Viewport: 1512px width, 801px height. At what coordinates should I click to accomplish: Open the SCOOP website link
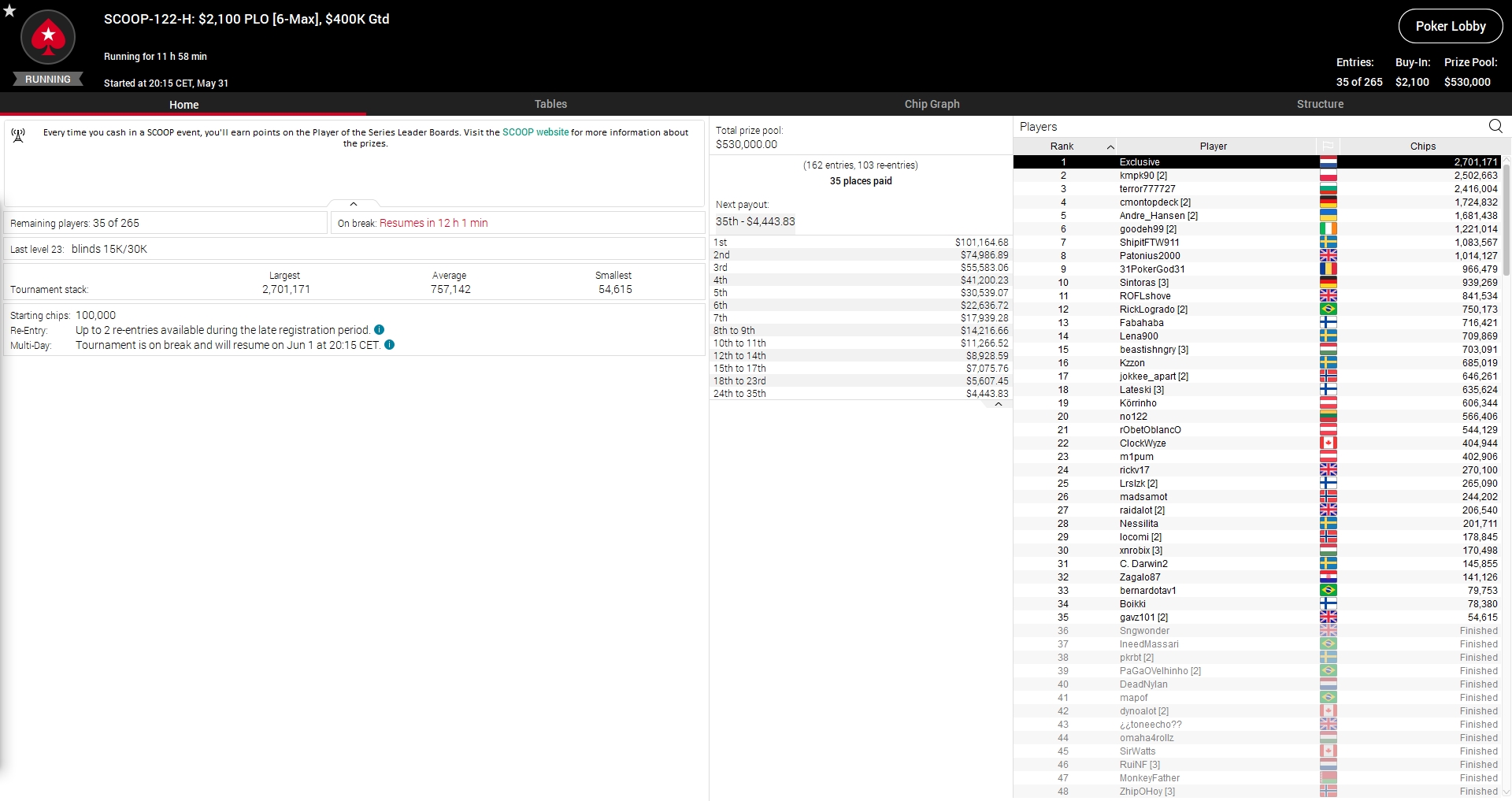coord(535,132)
